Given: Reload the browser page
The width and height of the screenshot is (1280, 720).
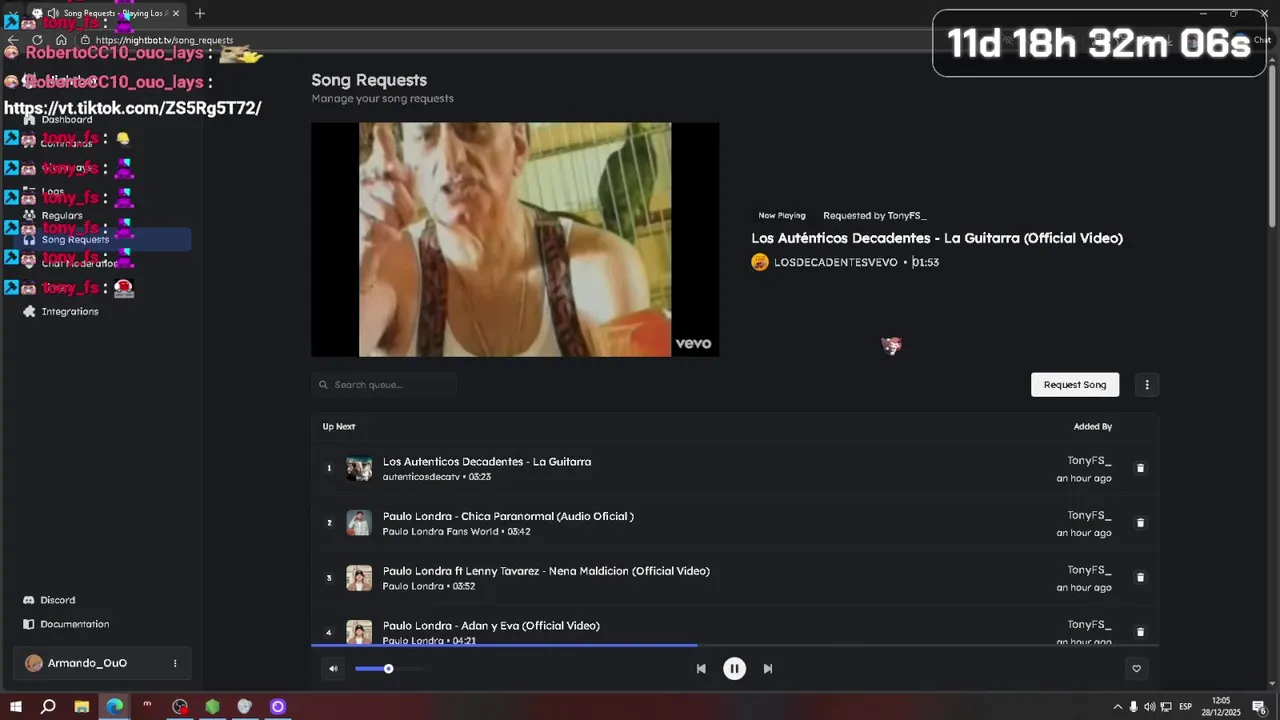Looking at the screenshot, I should (x=37, y=40).
